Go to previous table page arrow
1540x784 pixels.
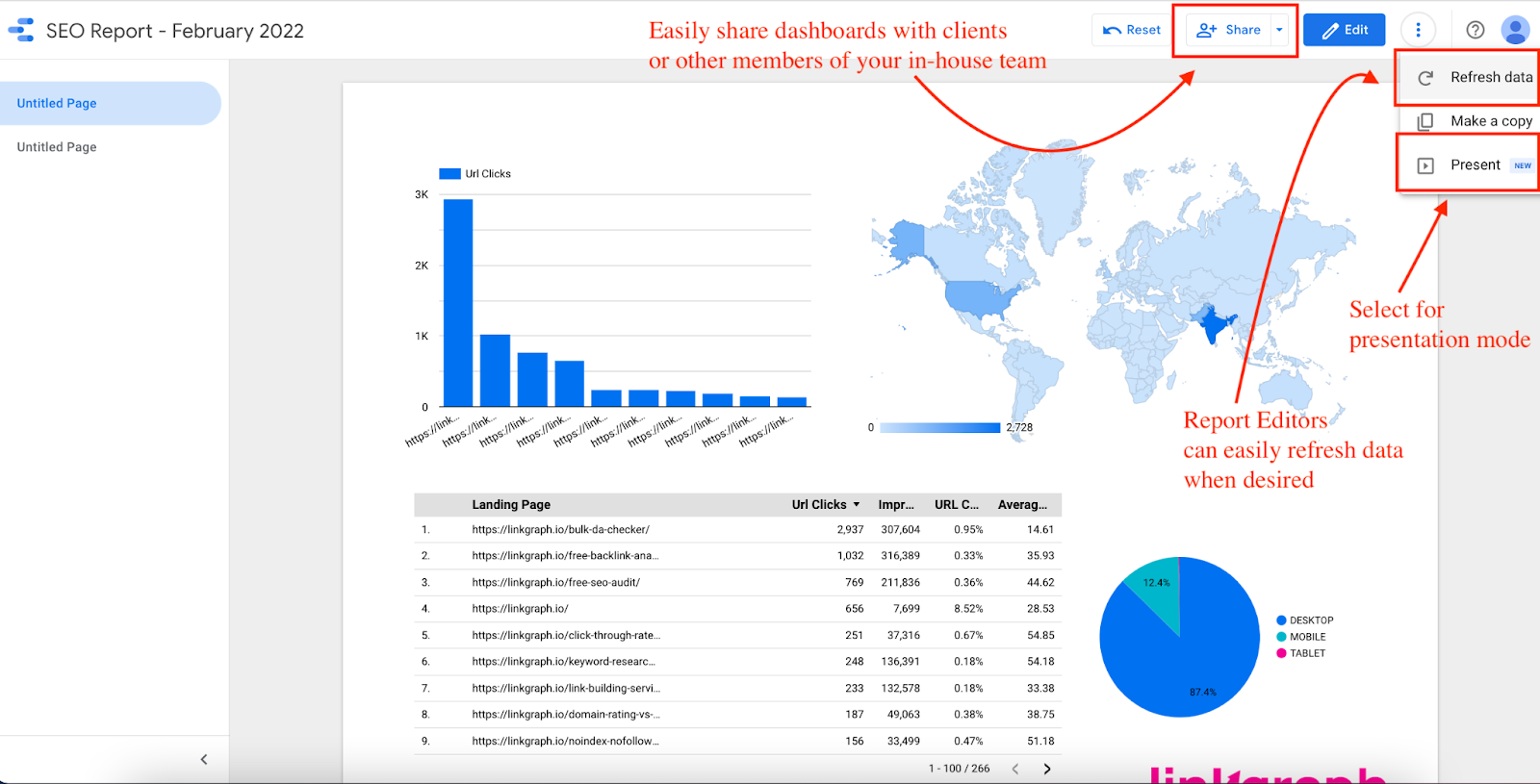[x=1015, y=769]
